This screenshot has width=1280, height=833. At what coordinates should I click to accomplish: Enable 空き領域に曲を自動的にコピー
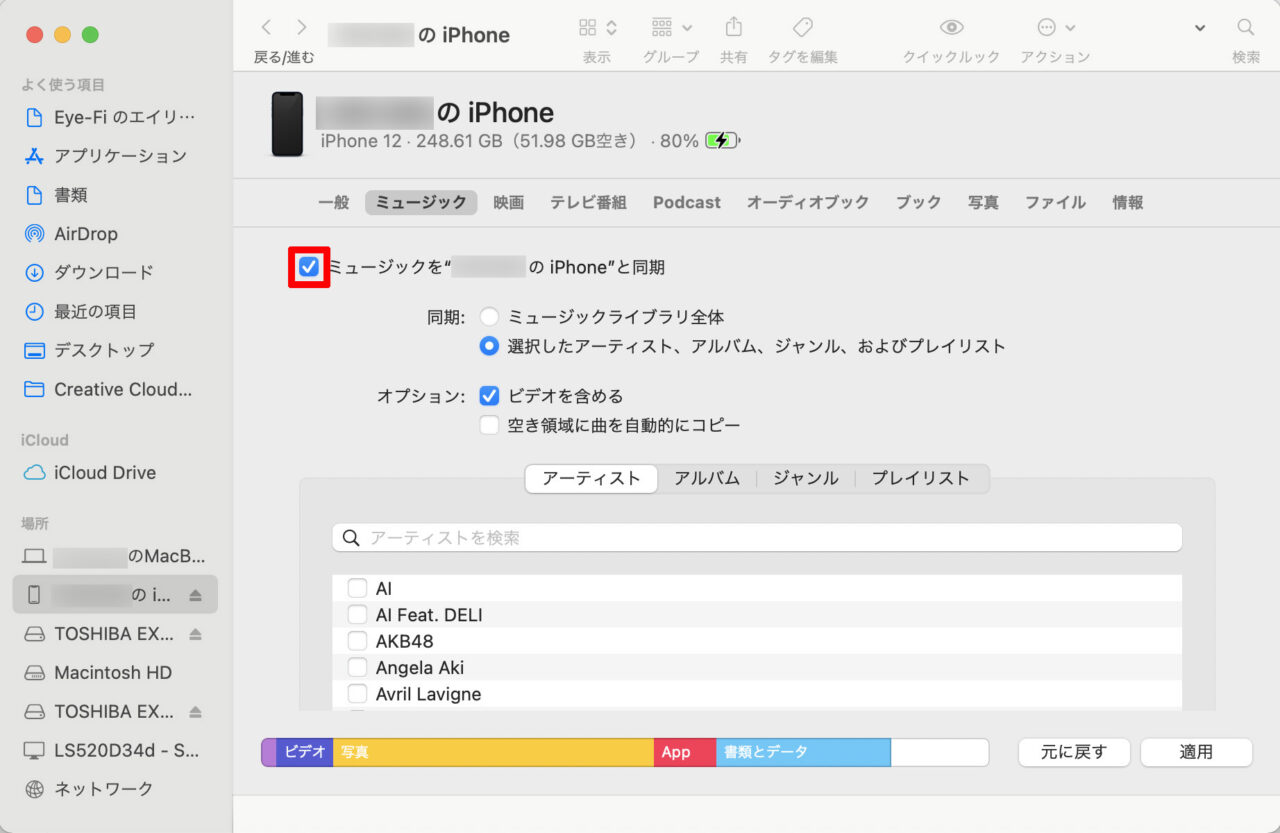click(489, 425)
